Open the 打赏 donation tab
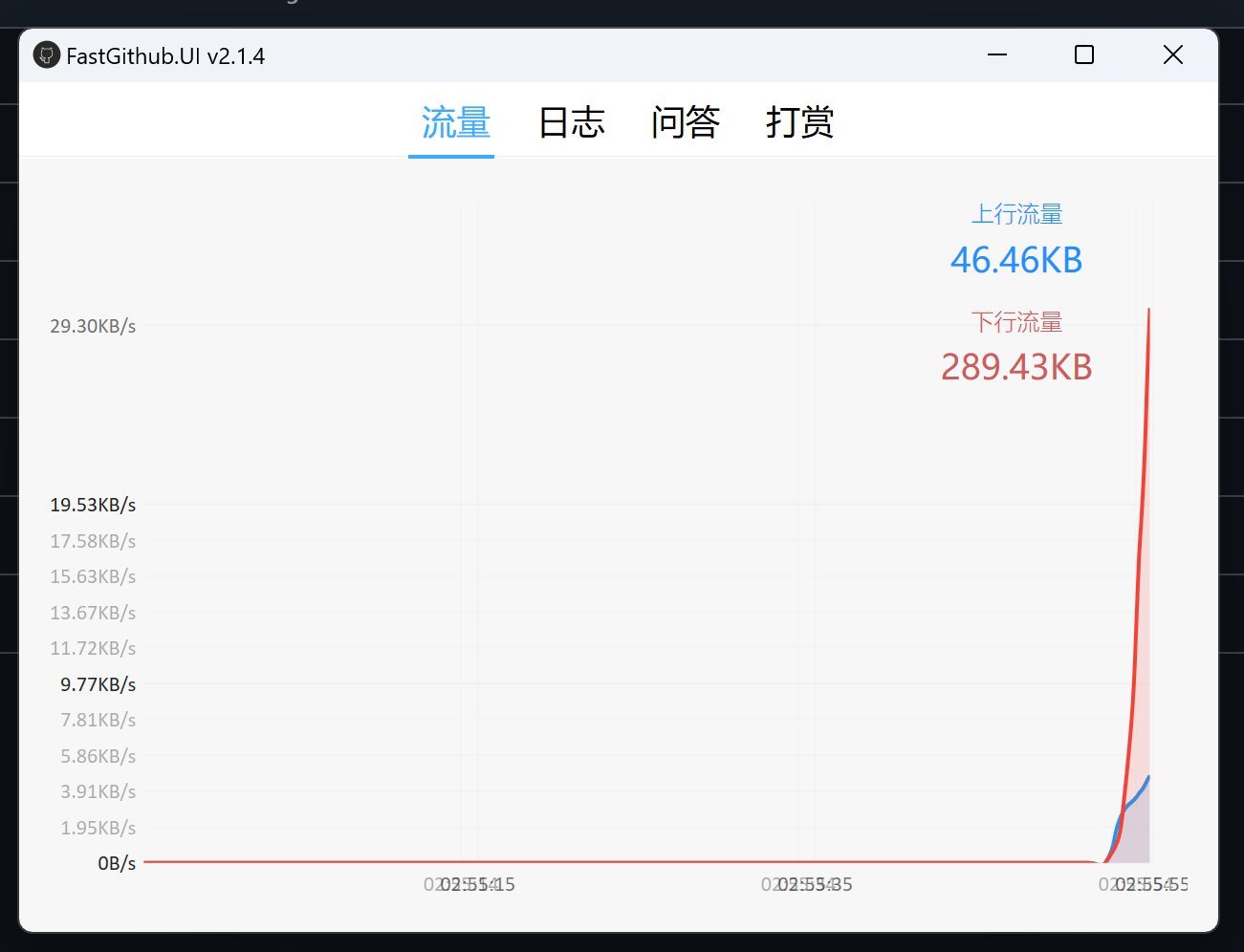 [x=799, y=122]
